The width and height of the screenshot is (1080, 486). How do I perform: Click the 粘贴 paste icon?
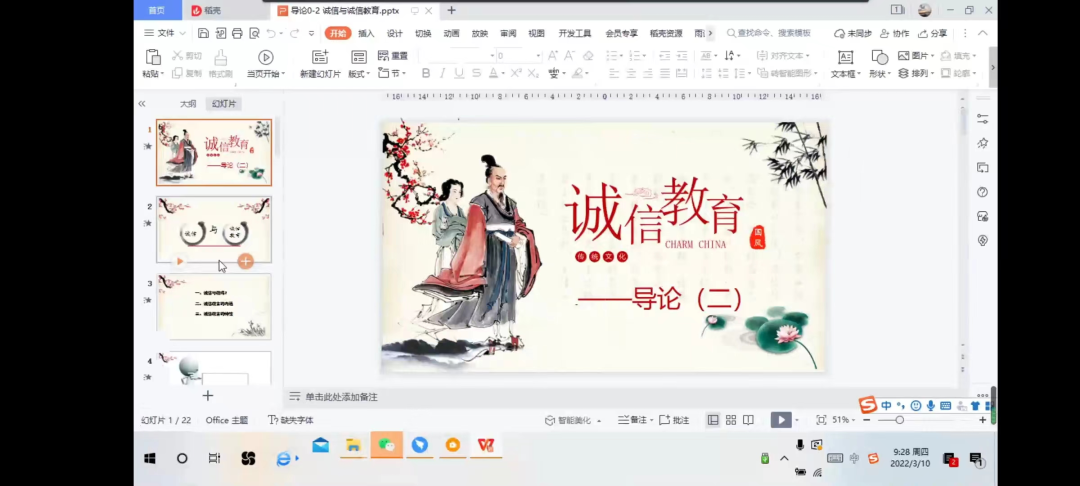click(152, 57)
